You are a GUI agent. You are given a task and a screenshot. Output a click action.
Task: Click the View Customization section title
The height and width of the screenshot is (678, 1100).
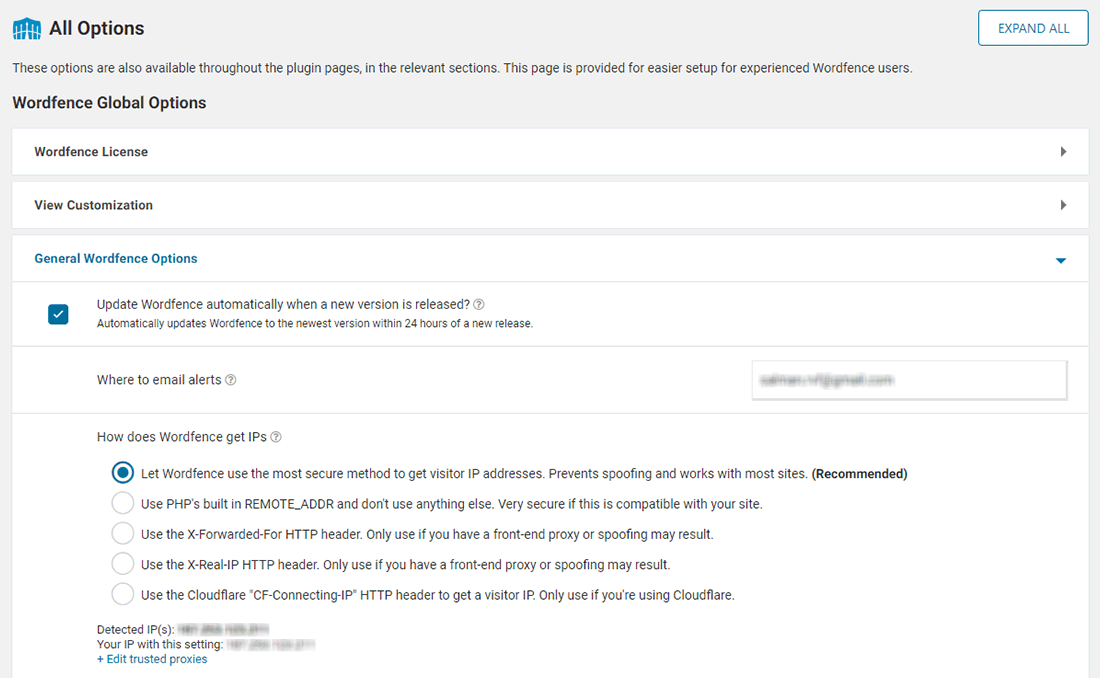94,205
